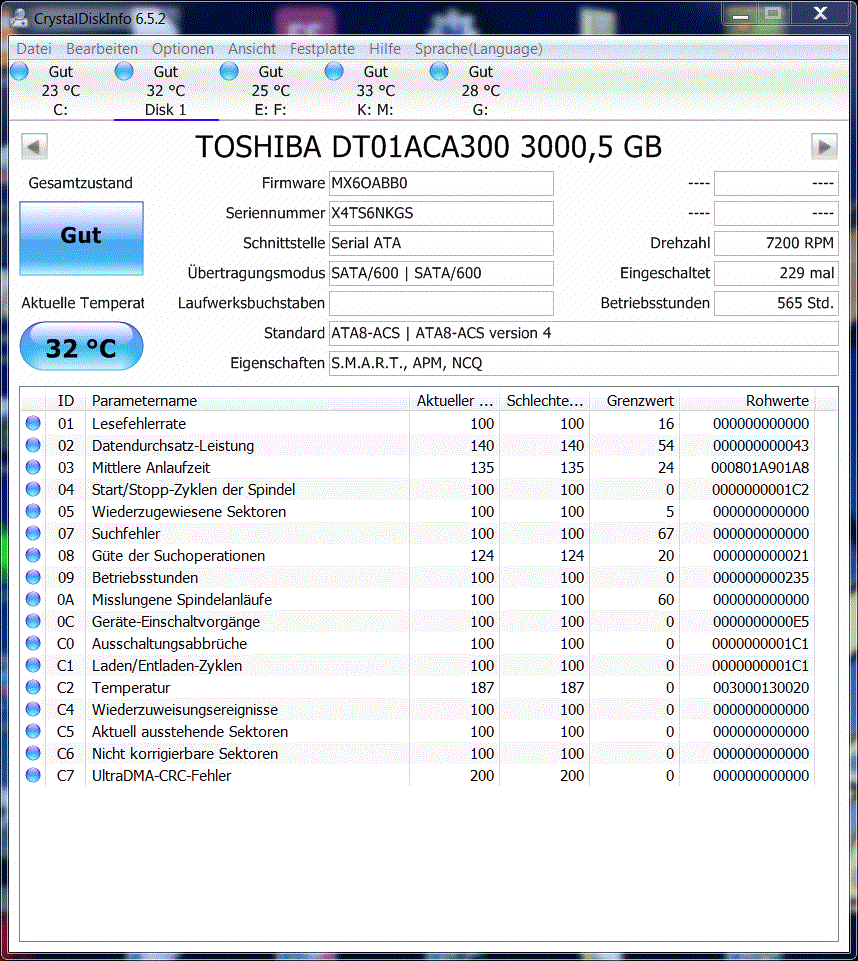Click the Gut overall health status button
The image size is (858, 961).
(82, 238)
